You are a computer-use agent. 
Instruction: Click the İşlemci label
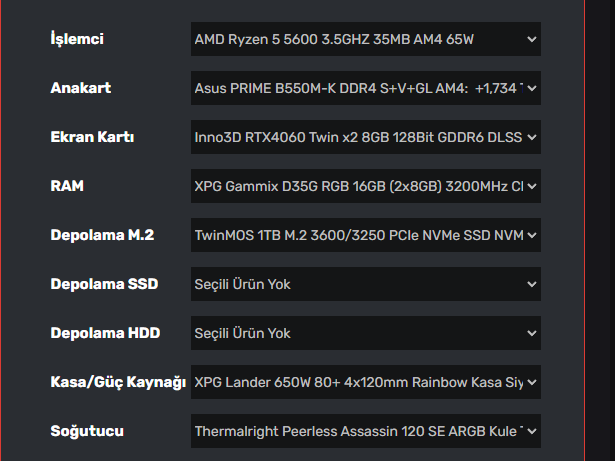77,40
